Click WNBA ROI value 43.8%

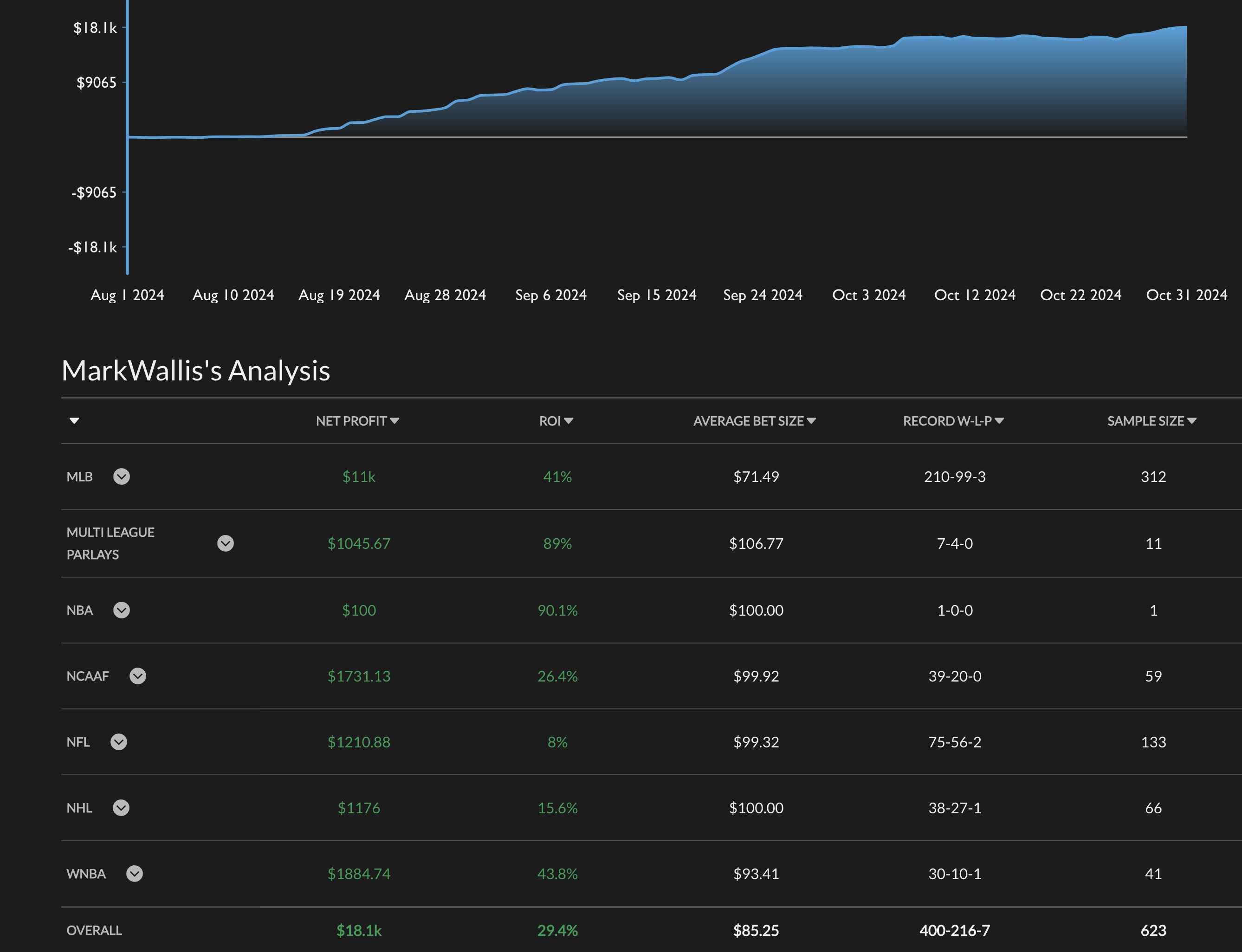[x=557, y=874]
